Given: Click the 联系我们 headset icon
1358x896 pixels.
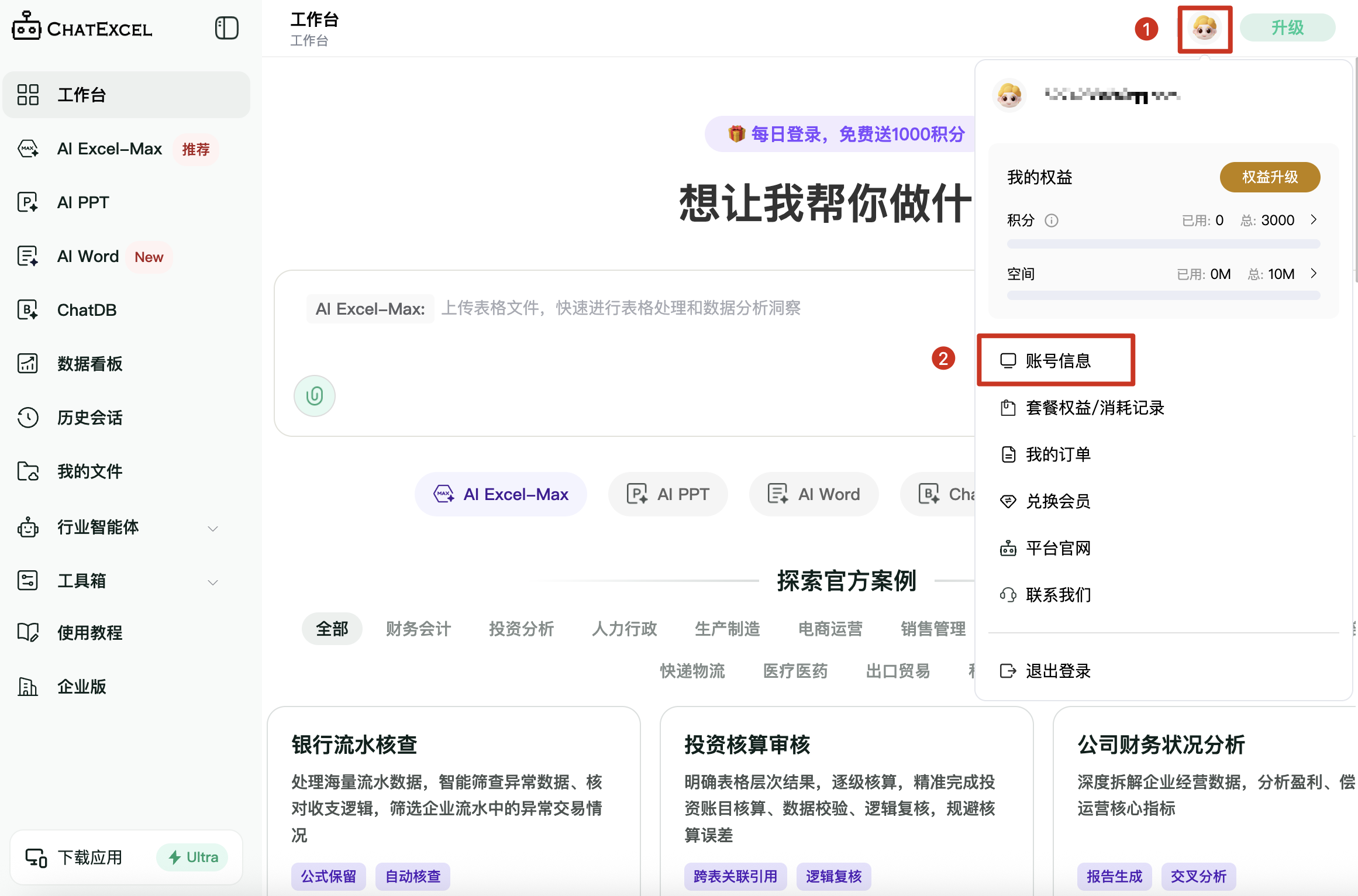Looking at the screenshot, I should (x=1008, y=595).
